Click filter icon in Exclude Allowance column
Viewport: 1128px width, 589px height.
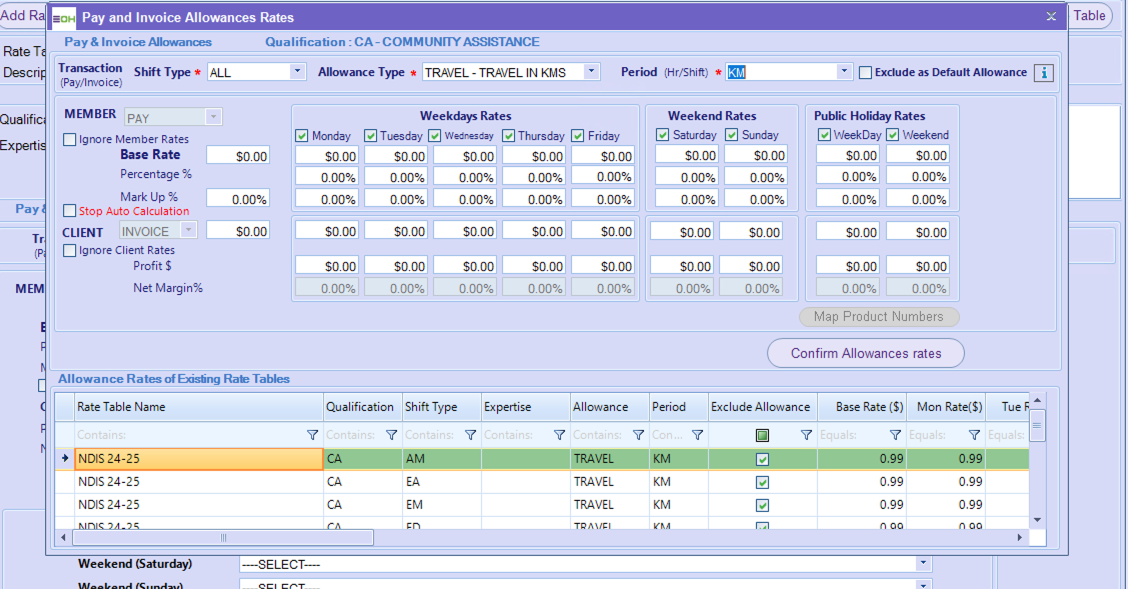point(806,435)
